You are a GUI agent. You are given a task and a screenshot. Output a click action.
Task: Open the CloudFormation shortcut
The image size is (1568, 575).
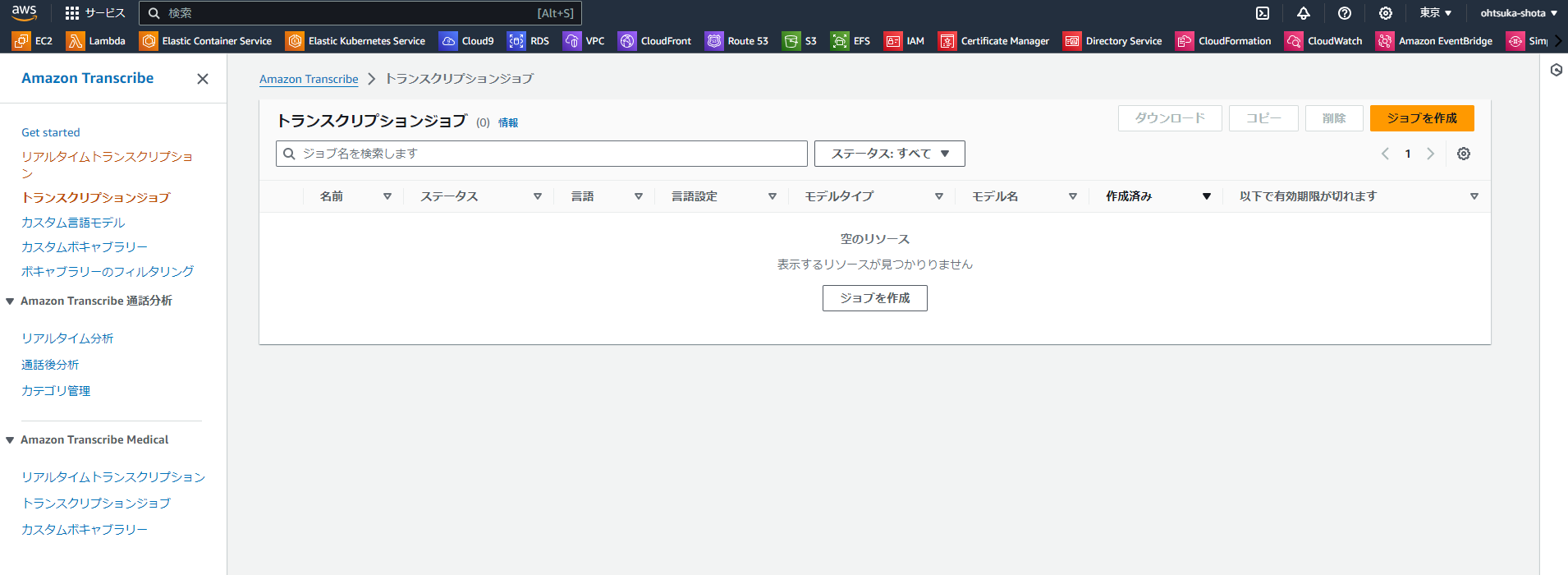click(1223, 40)
